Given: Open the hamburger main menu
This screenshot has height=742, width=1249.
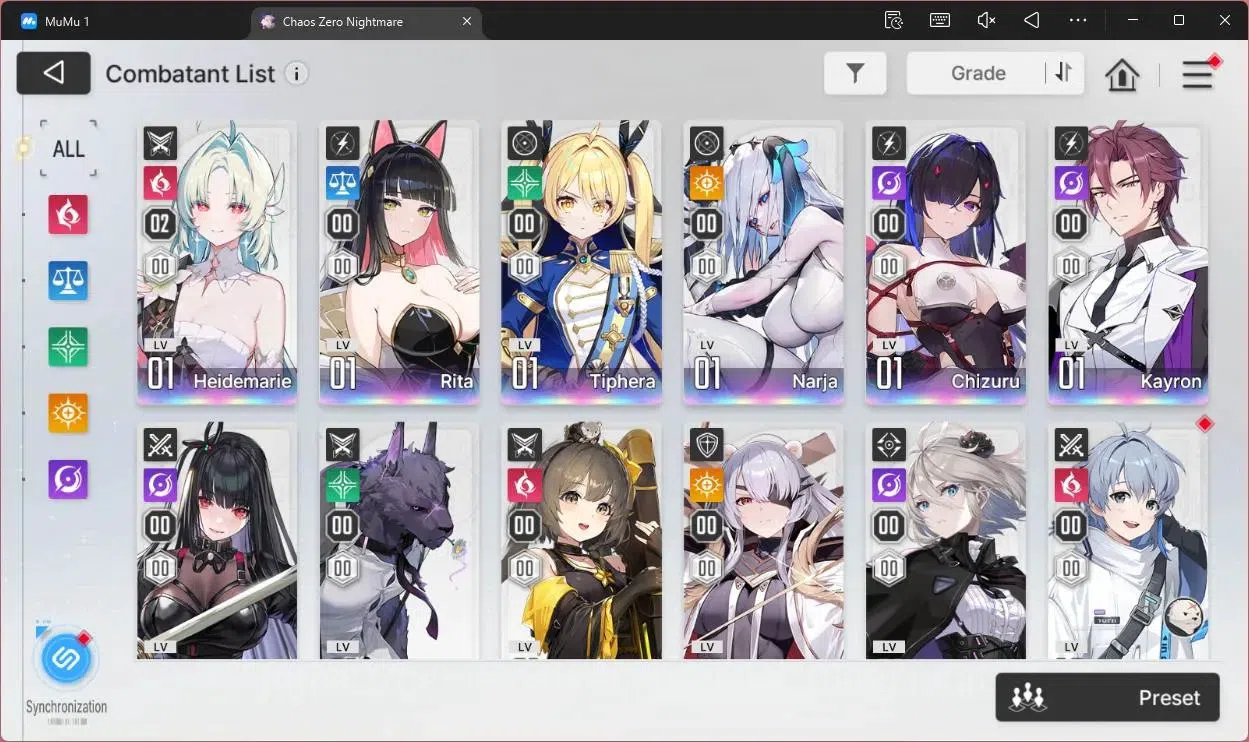Looking at the screenshot, I should pyautogui.click(x=1198, y=75).
